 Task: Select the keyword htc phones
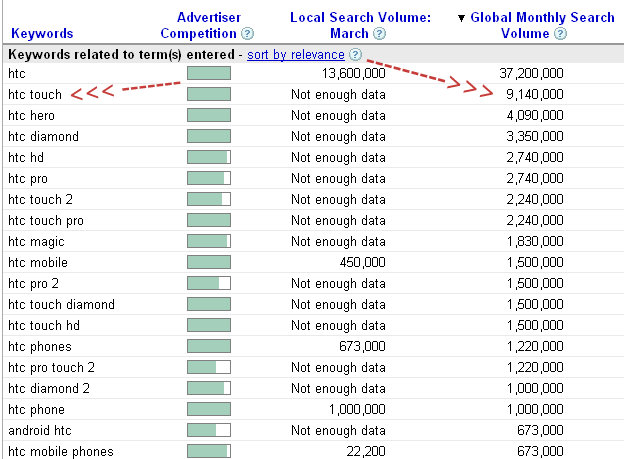[40, 347]
